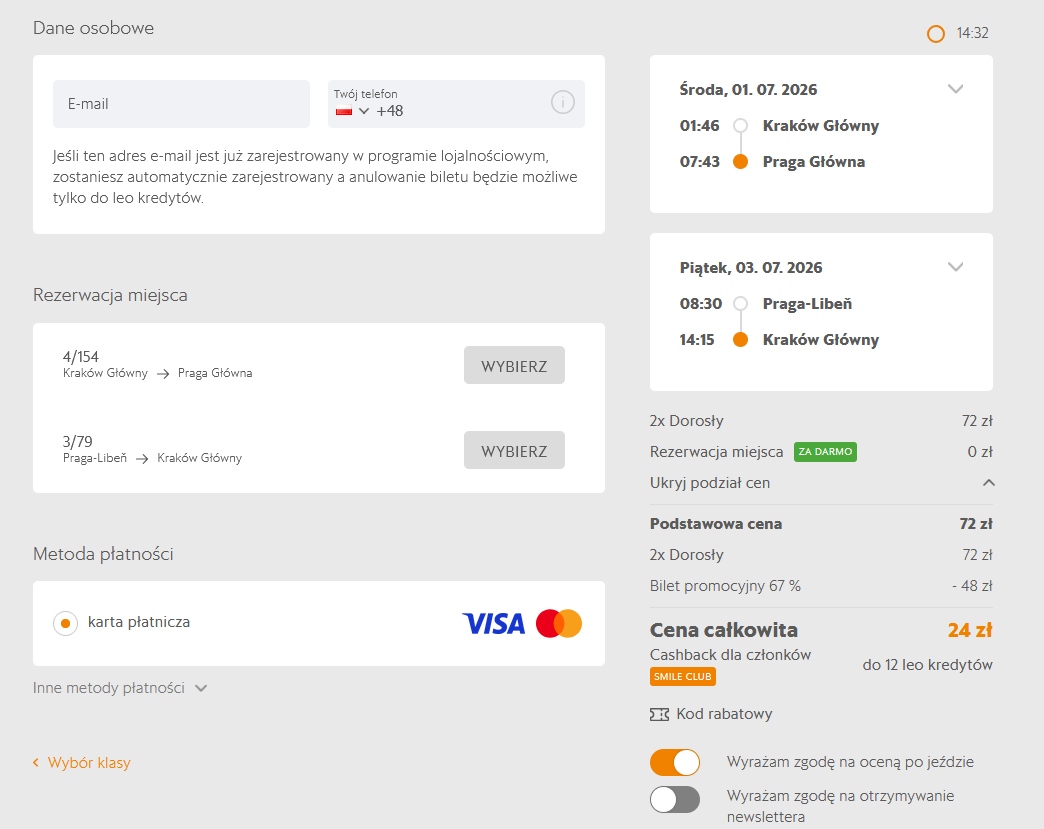Viewport: 1044px width, 829px height.
Task: Click the Polish flag icon
Action: (344, 111)
